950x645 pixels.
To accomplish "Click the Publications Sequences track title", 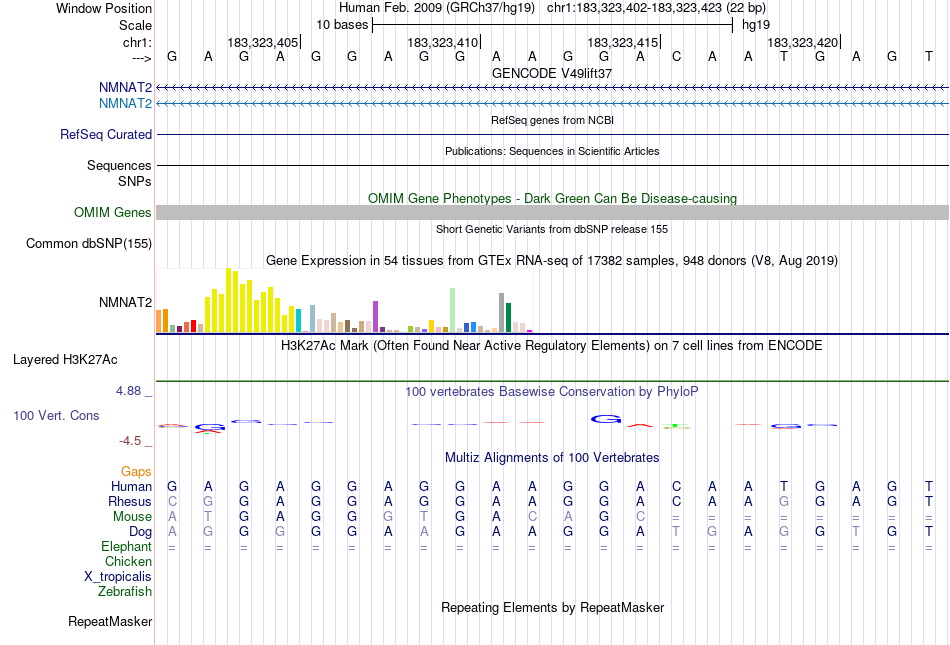I will [x=551, y=151].
